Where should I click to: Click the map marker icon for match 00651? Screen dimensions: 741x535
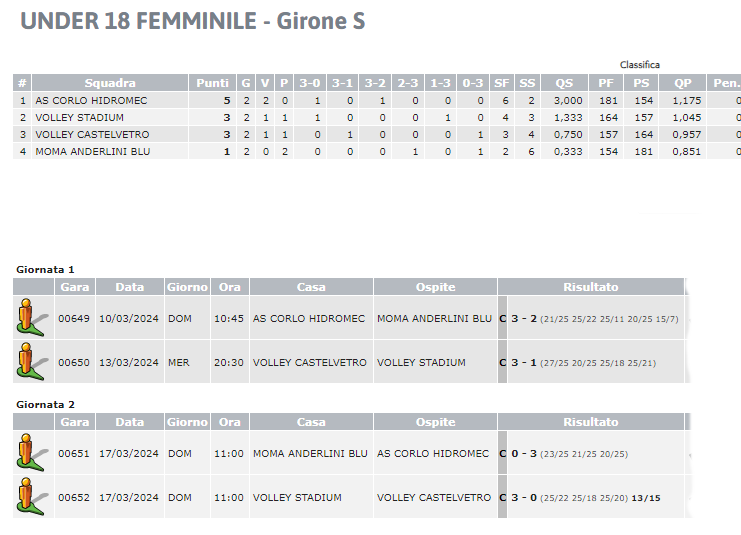pyautogui.click(x=32, y=453)
